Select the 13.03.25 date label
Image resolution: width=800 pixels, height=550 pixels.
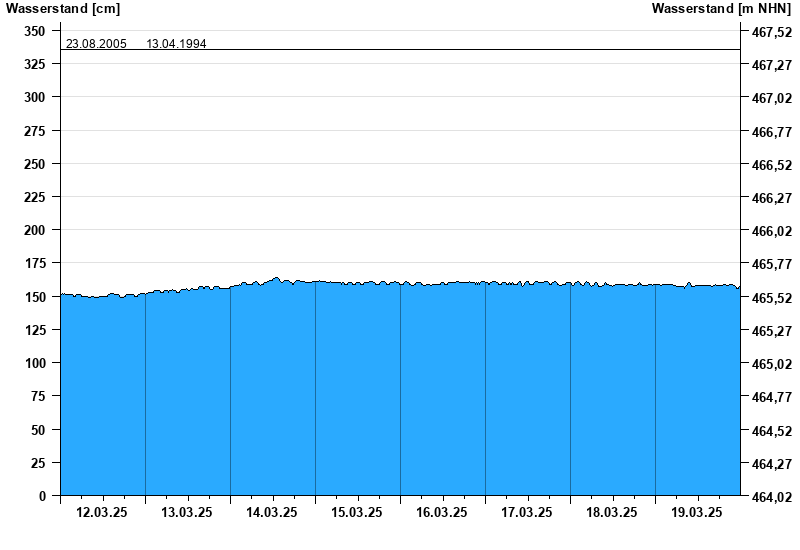point(187,512)
